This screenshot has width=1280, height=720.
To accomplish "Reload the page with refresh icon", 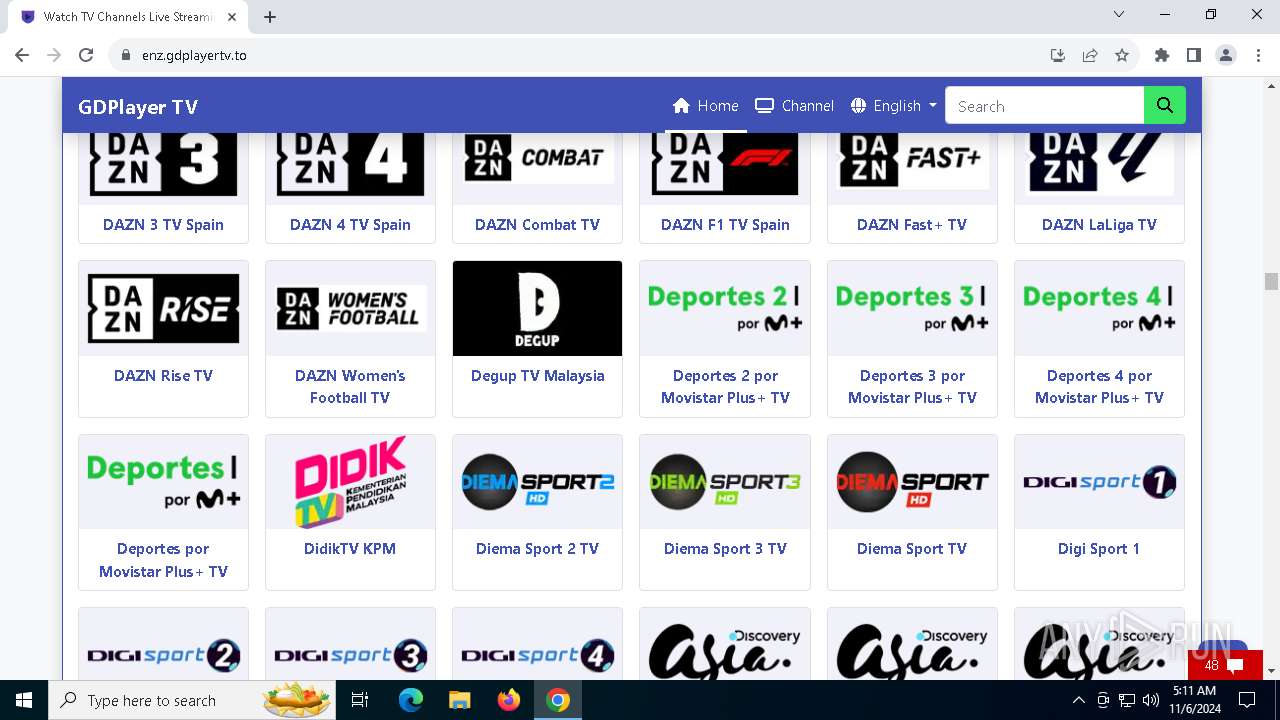I will coord(86,55).
